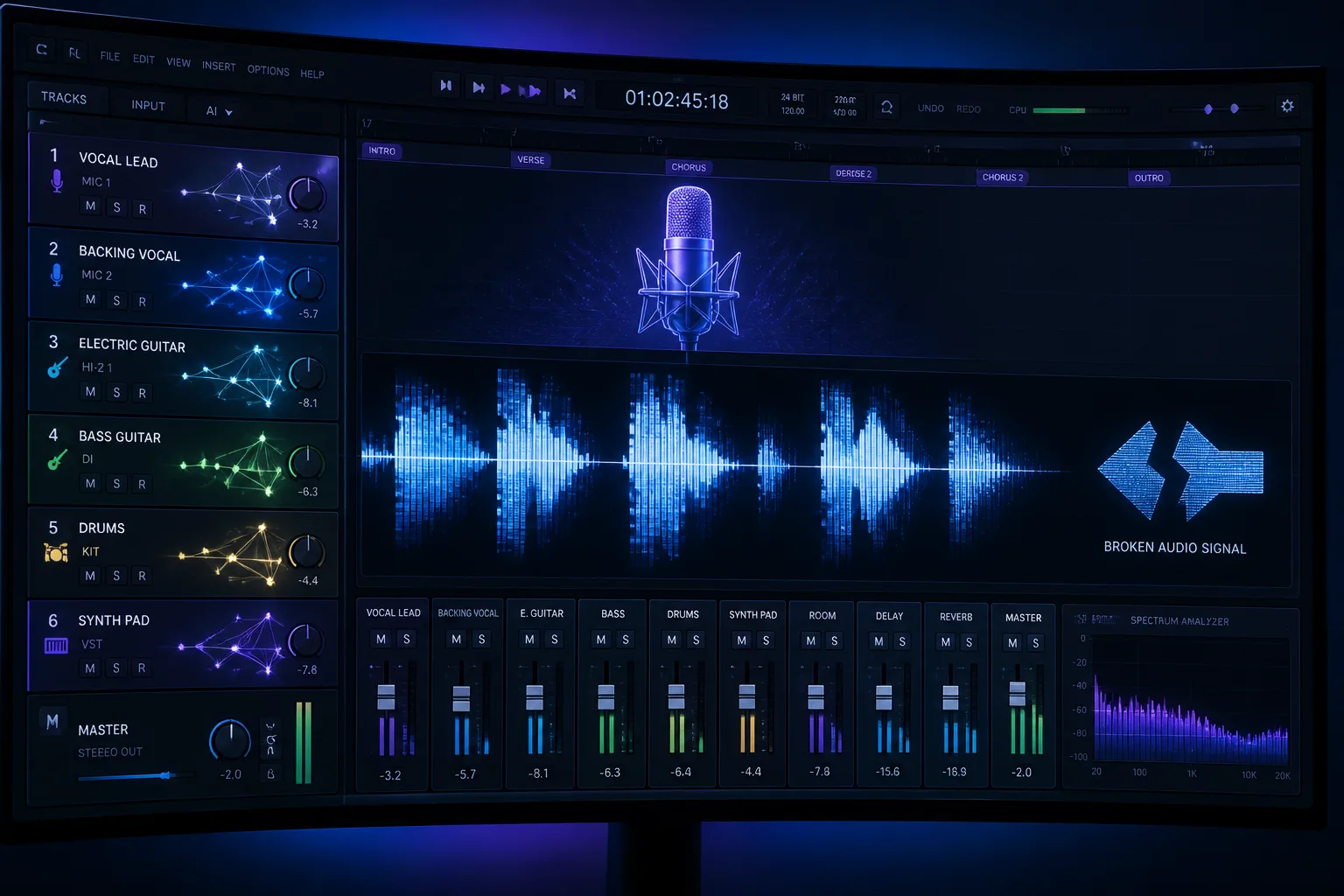Screen dimensions: 1344x896
Task: Click the CPU usage meter
Action: click(1080, 111)
